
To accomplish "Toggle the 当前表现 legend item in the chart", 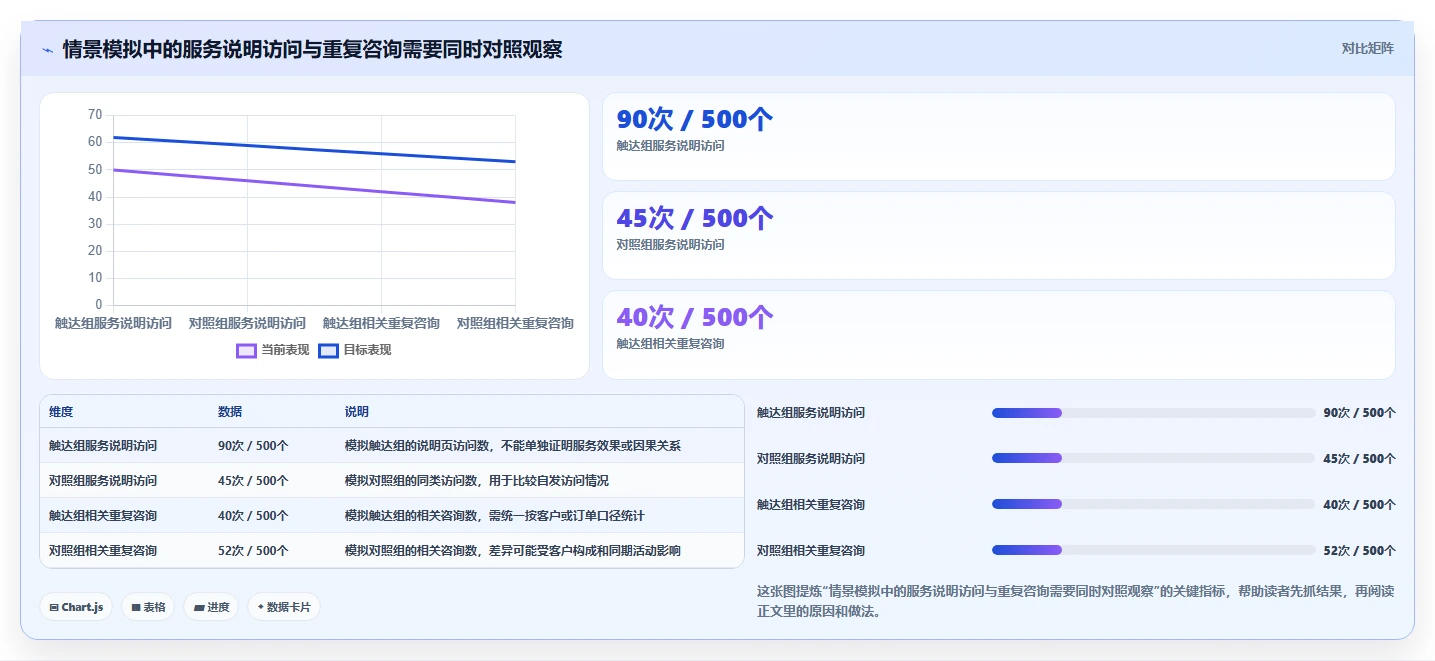I will (x=273, y=350).
